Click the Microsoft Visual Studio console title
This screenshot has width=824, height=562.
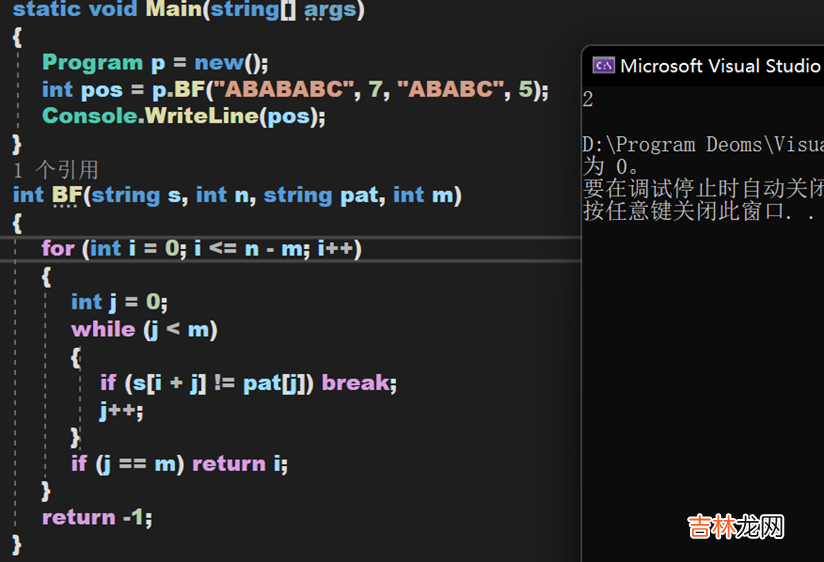719,66
